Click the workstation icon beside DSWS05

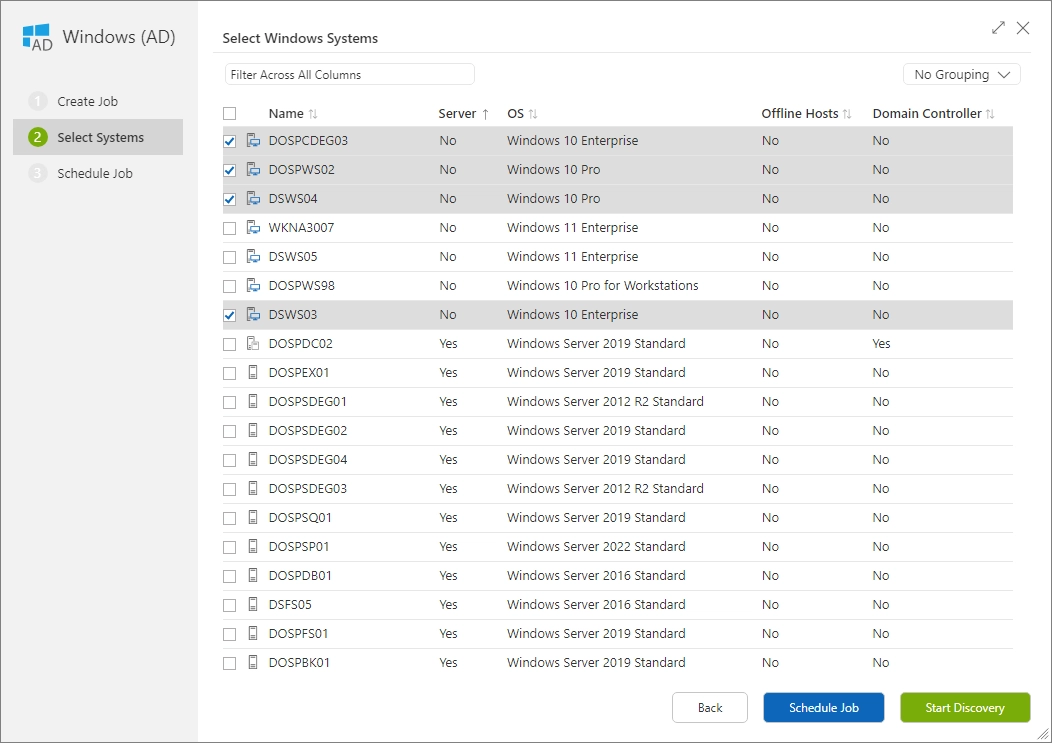(x=253, y=256)
